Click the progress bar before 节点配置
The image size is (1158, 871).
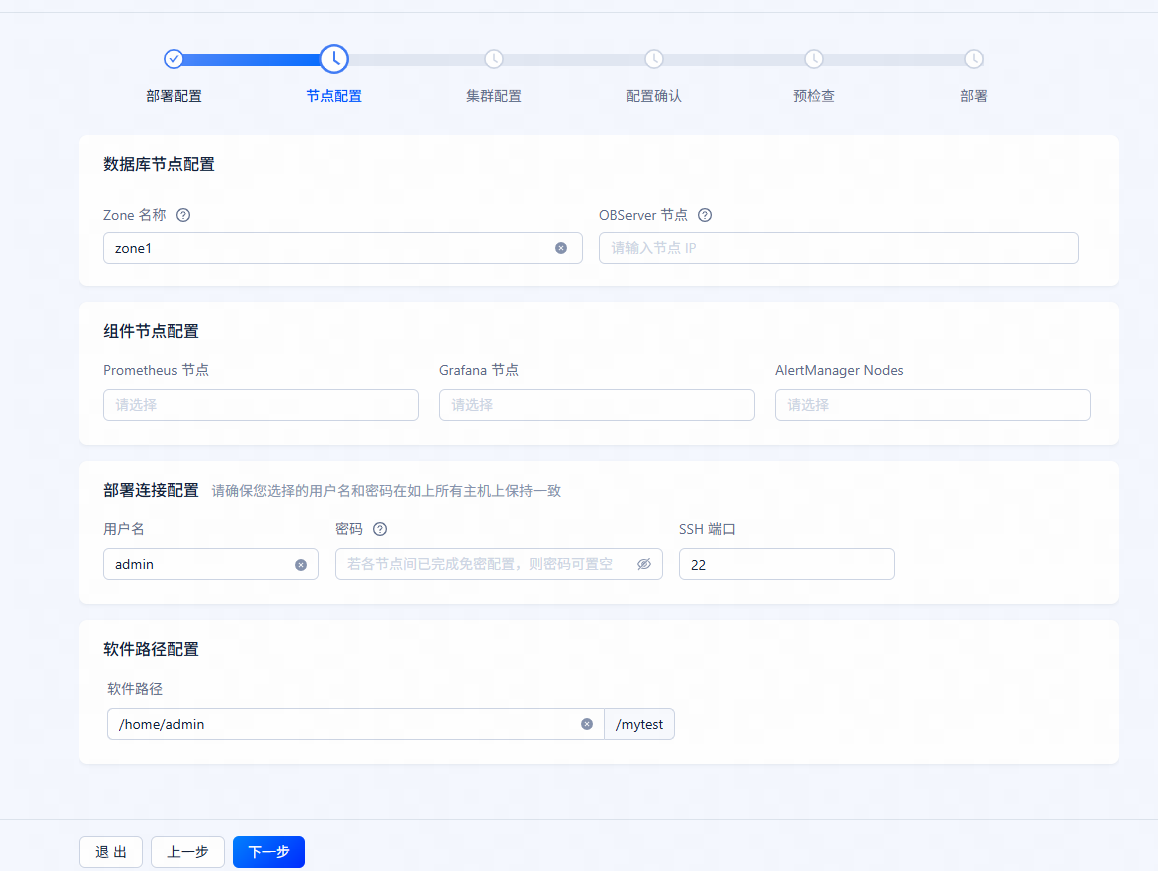[251, 59]
